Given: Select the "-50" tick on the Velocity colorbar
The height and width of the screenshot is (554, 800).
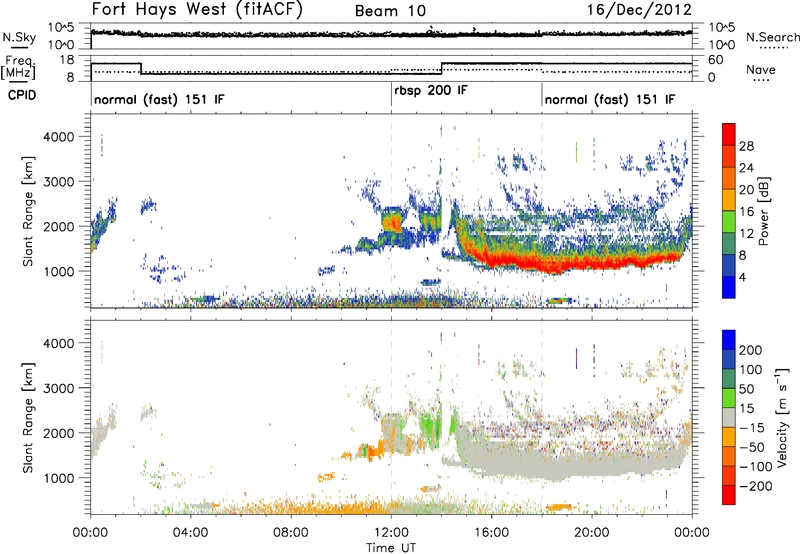Looking at the screenshot, I should click(752, 447).
